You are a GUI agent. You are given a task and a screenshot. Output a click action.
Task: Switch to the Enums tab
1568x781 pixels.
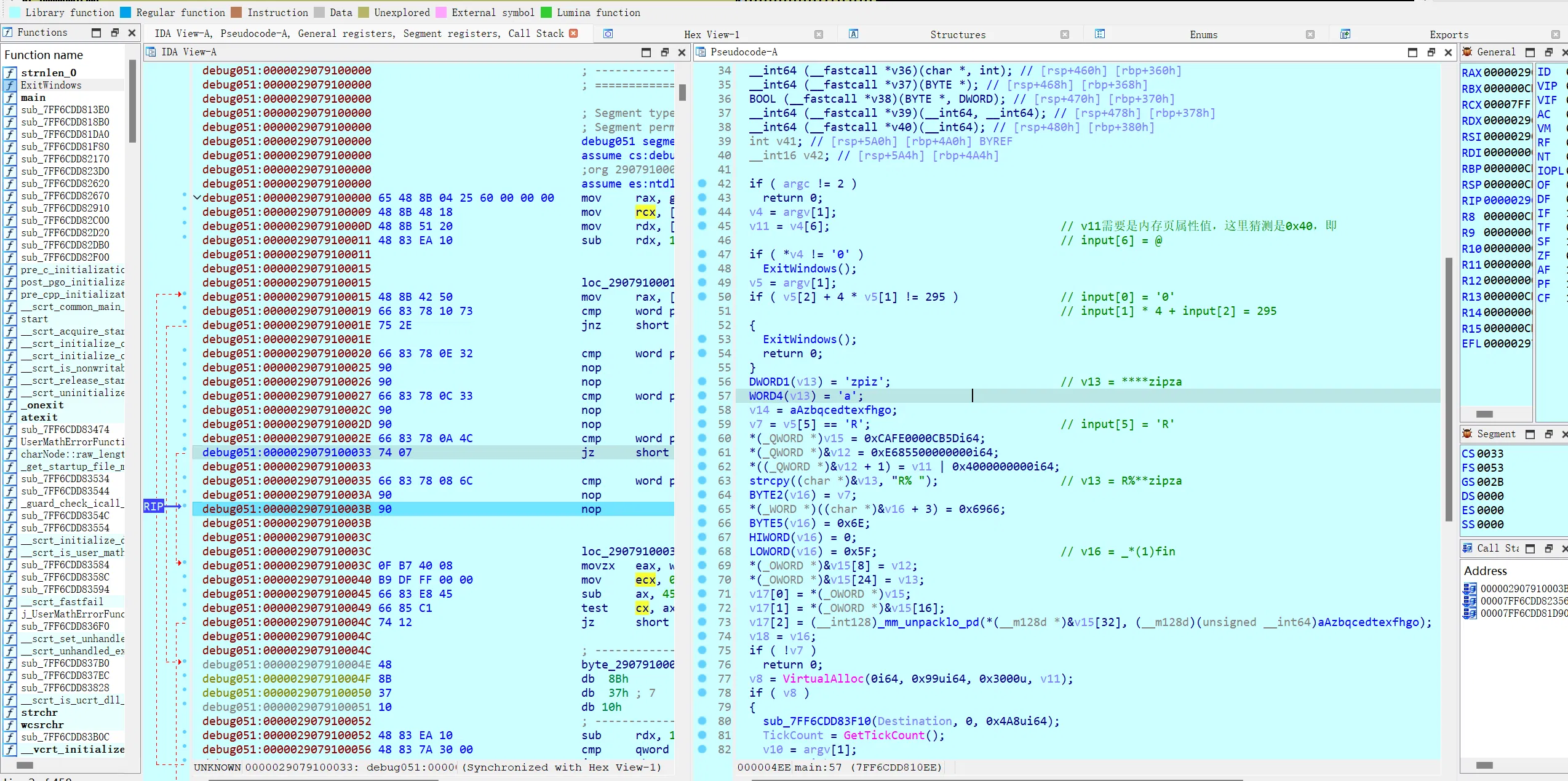(x=1203, y=34)
